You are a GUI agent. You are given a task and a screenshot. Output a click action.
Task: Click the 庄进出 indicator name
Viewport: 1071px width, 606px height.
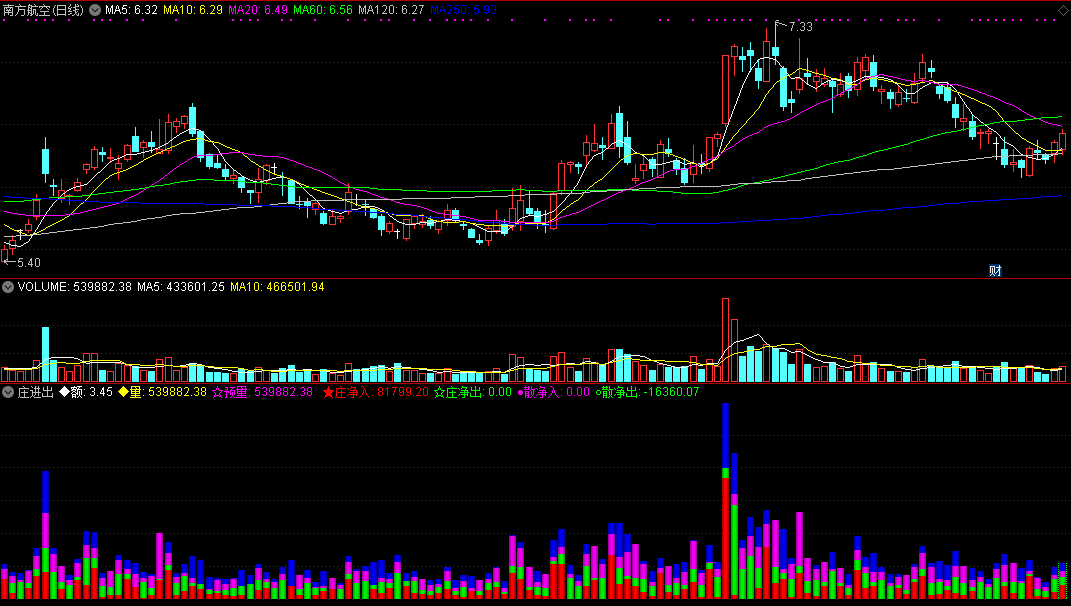click(x=36, y=392)
